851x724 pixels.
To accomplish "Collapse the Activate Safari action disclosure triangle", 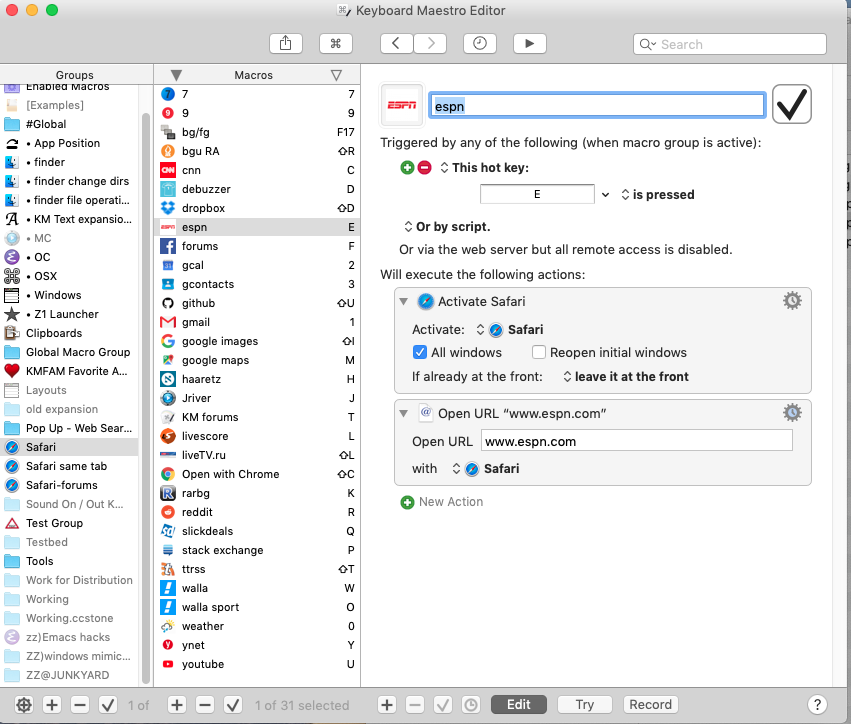I will [404, 302].
